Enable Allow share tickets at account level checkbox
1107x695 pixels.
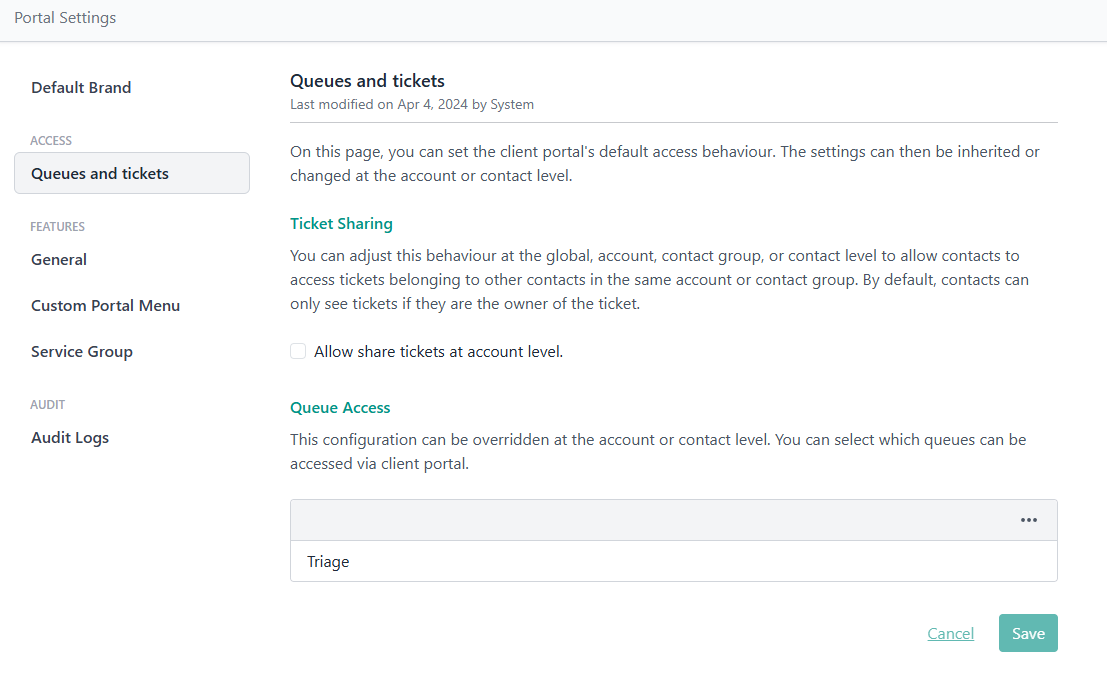pos(298,351)
